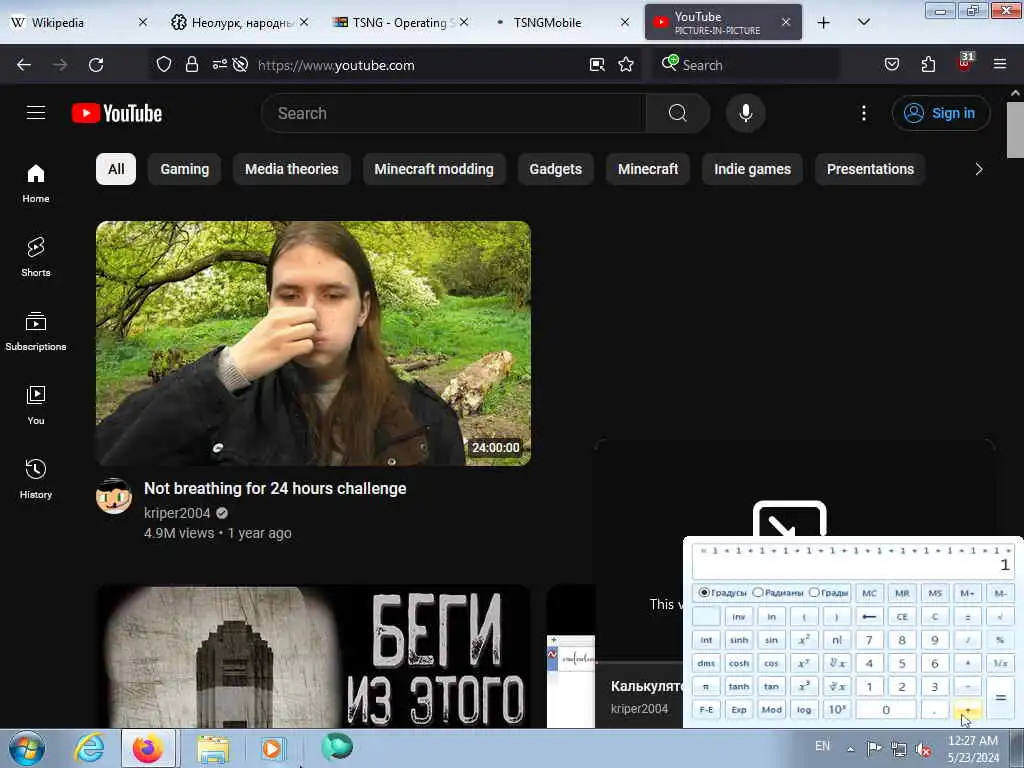The image size is (1024, 768).
Task: Switch to TSNG - Operating tab
Action: 400,23
